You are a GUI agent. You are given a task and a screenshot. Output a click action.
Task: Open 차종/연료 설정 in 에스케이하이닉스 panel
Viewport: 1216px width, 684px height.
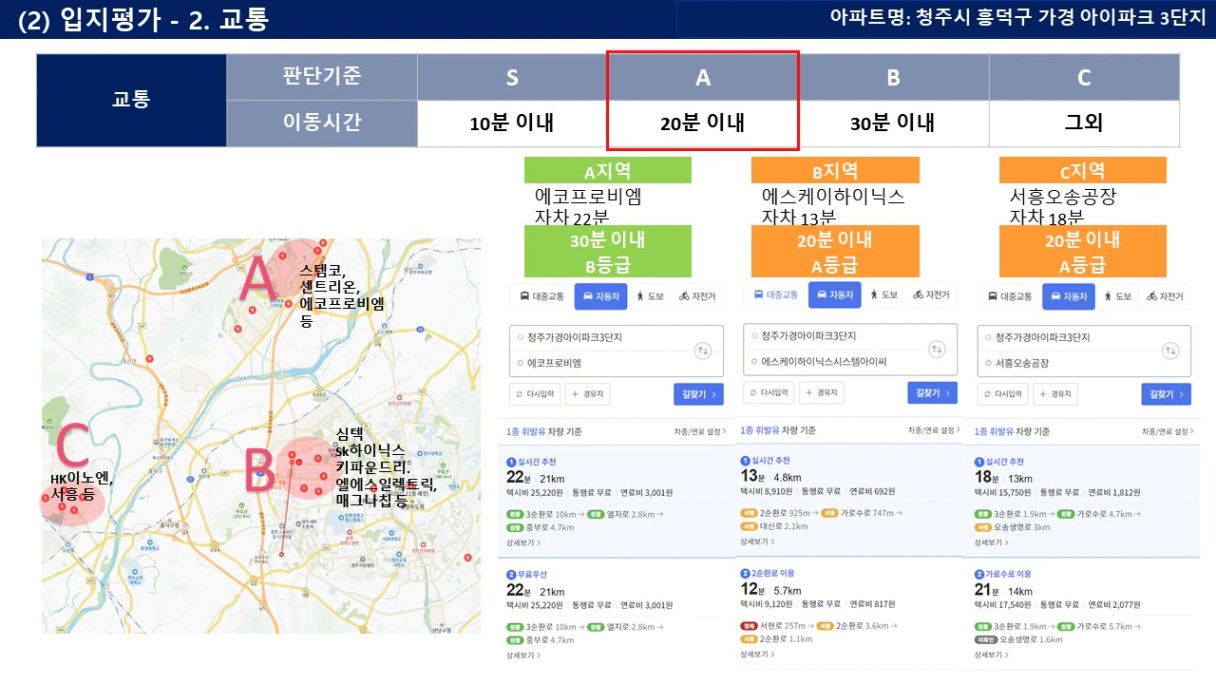[x=933, y=430]
